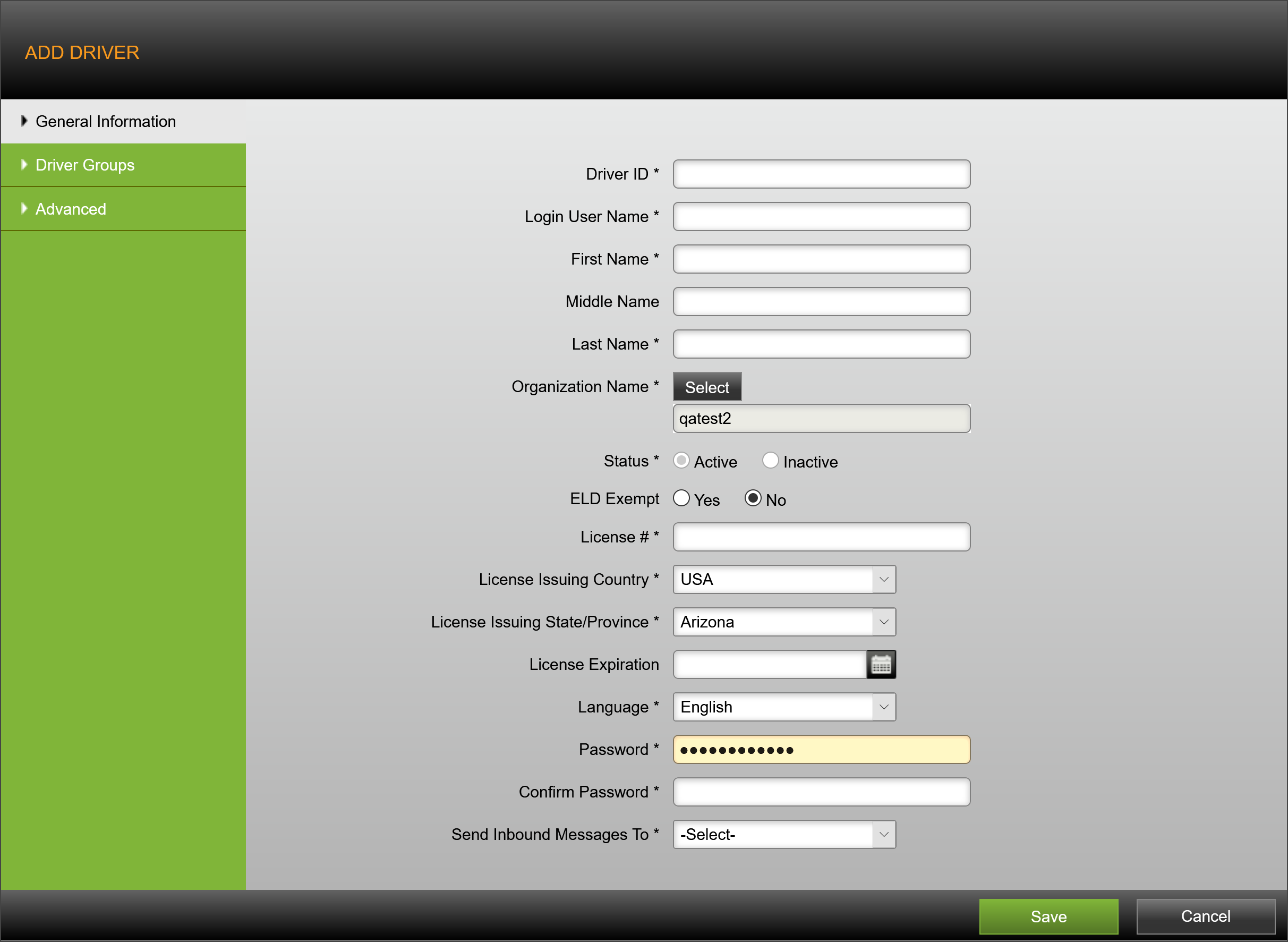Click the General Information arrow icon
The image size is (1288, 942).
pyautogui.click(x=24, y=121)
